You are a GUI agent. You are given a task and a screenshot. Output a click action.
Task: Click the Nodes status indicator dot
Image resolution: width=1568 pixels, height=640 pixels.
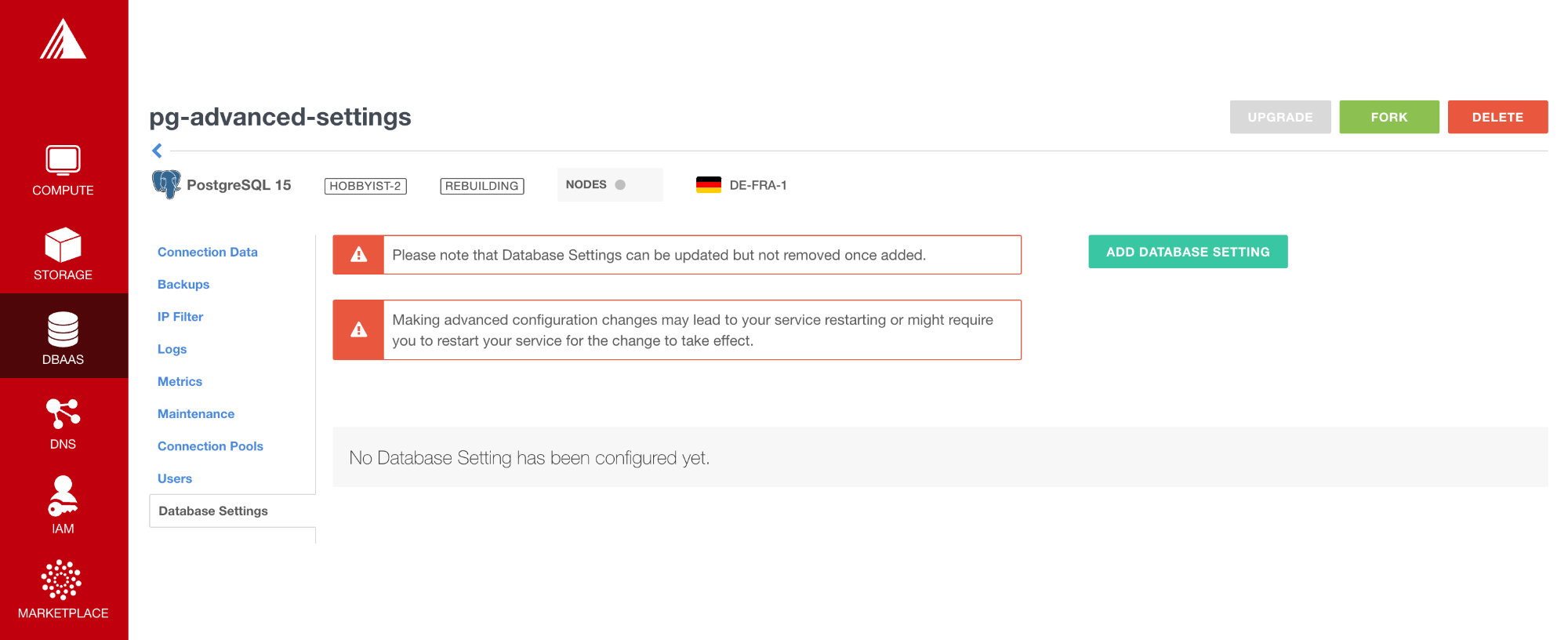click(x=620, y=185)
